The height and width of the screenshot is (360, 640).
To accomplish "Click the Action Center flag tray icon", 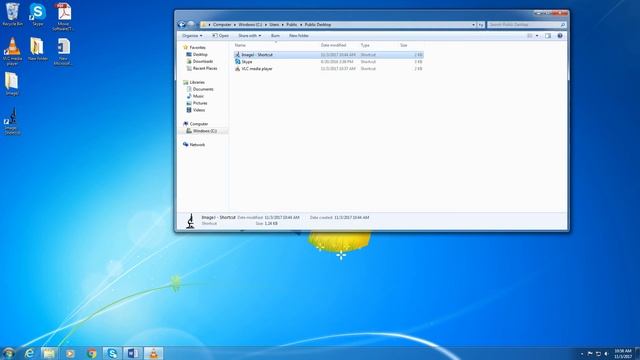I will point(590,353).
